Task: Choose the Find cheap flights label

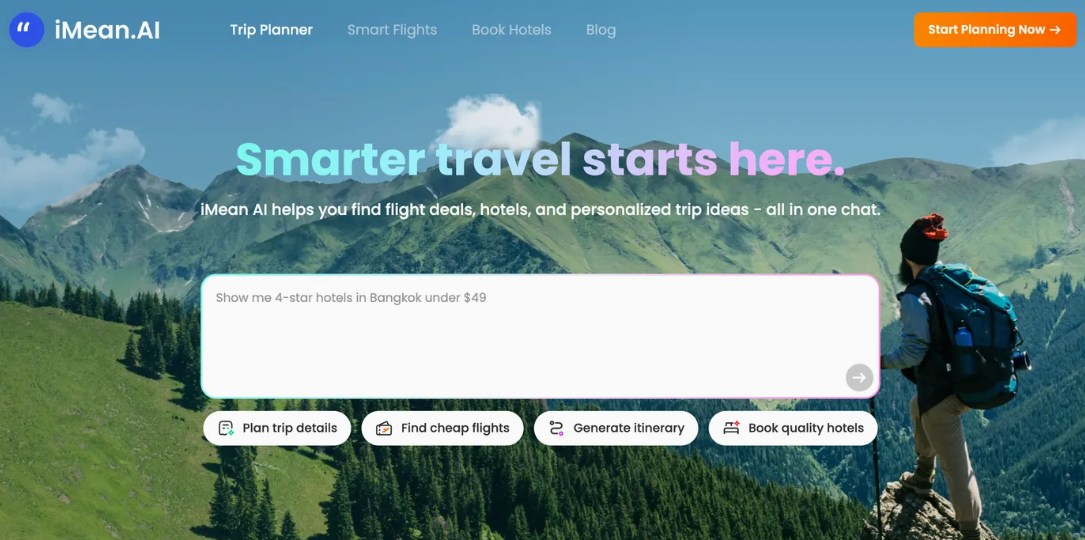Action: coord(455,428)
